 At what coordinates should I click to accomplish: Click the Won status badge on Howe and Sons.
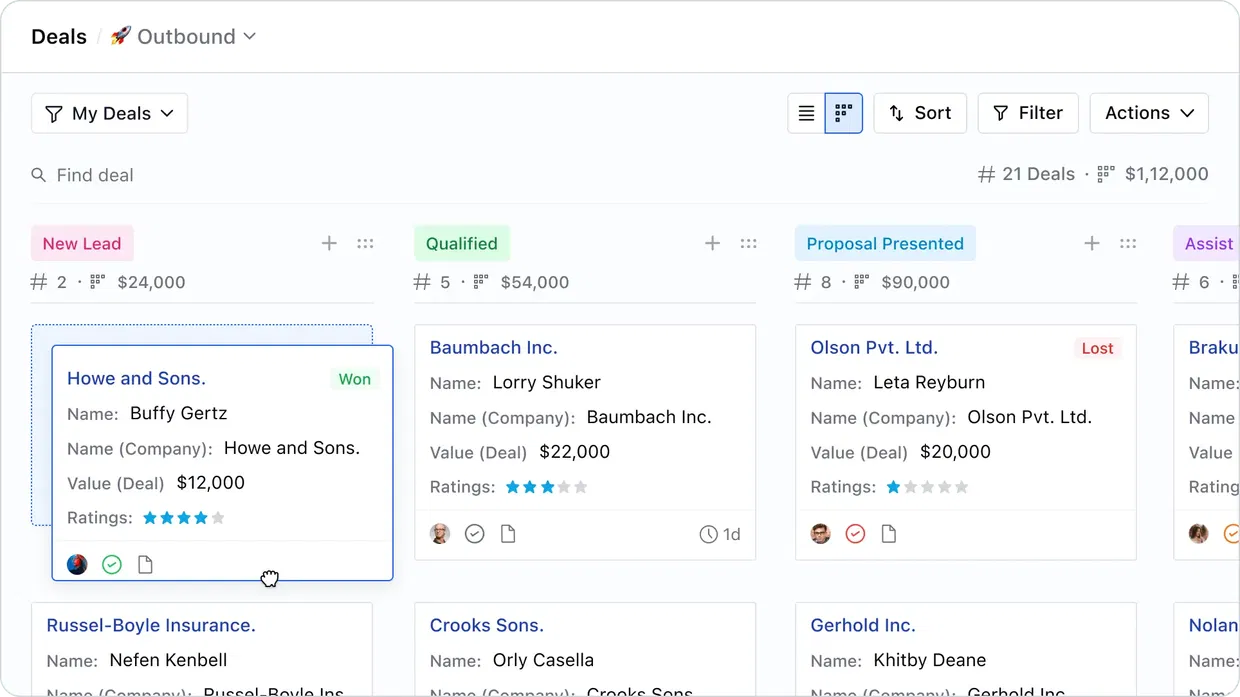coord(354,379)
